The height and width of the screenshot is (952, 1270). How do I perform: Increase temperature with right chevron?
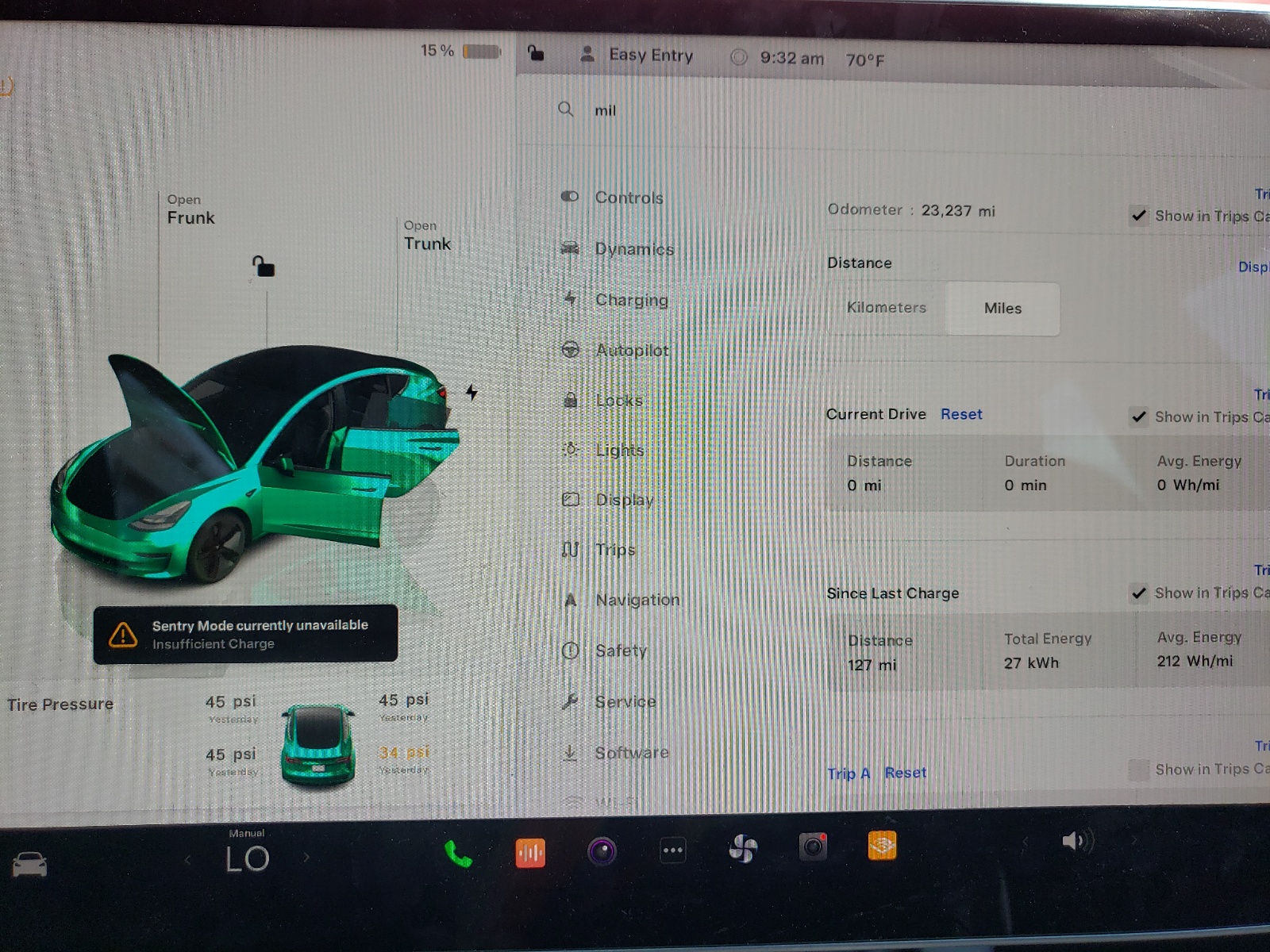pyautogui.click(x=306, y=858)
